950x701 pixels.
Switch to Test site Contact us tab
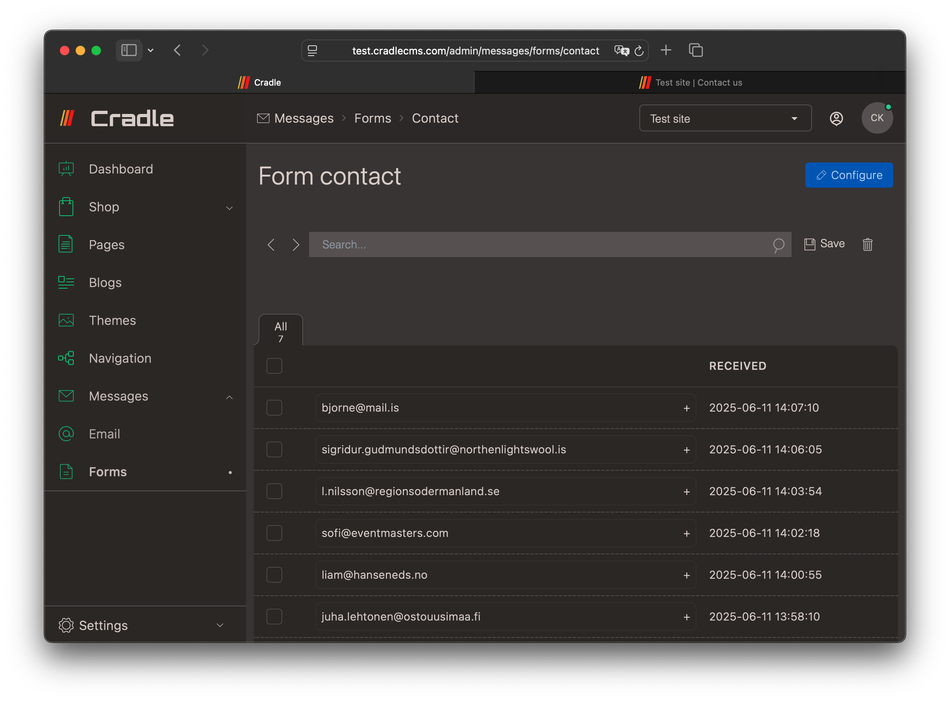[x=690, y=83]
